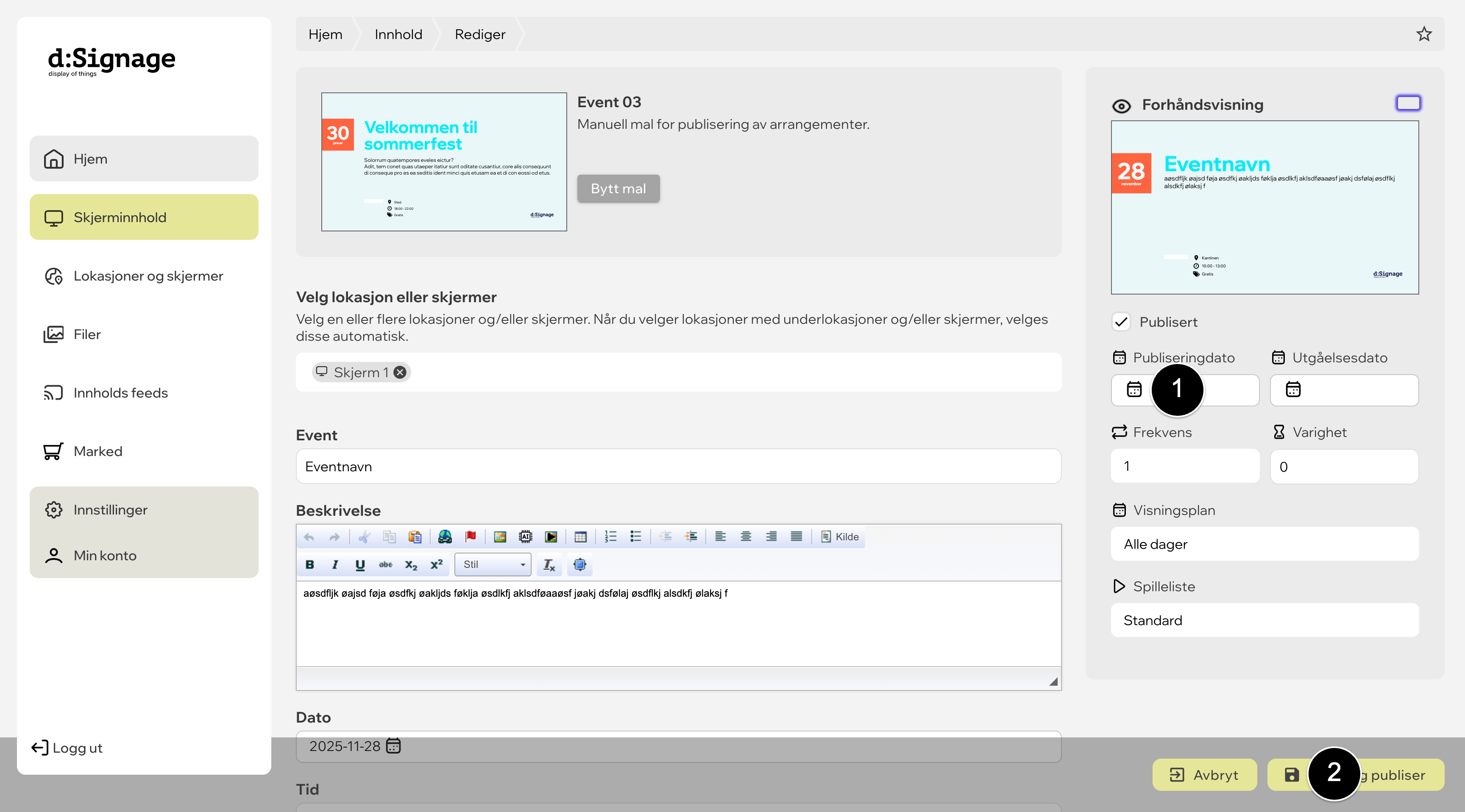Click the Frekvens input field
Image resolution: width=1465 pixels, height=812 pixels.
1185,466
